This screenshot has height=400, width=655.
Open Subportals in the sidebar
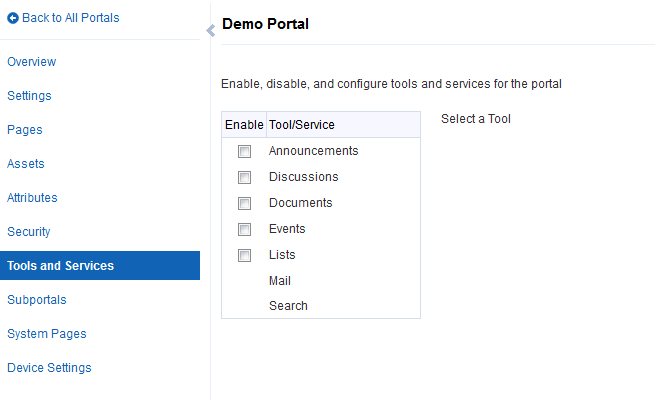click(x=37, y=300)
